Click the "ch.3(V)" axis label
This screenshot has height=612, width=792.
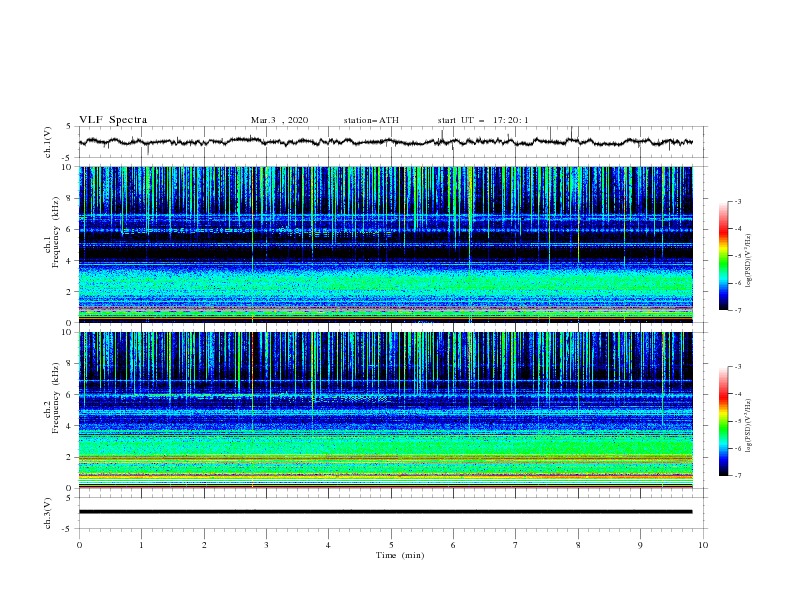pos(47,513)
